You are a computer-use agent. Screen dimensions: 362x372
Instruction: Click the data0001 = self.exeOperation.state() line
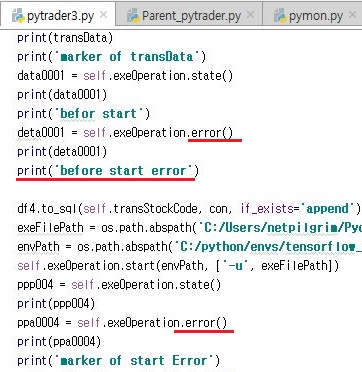click(125, 76)
